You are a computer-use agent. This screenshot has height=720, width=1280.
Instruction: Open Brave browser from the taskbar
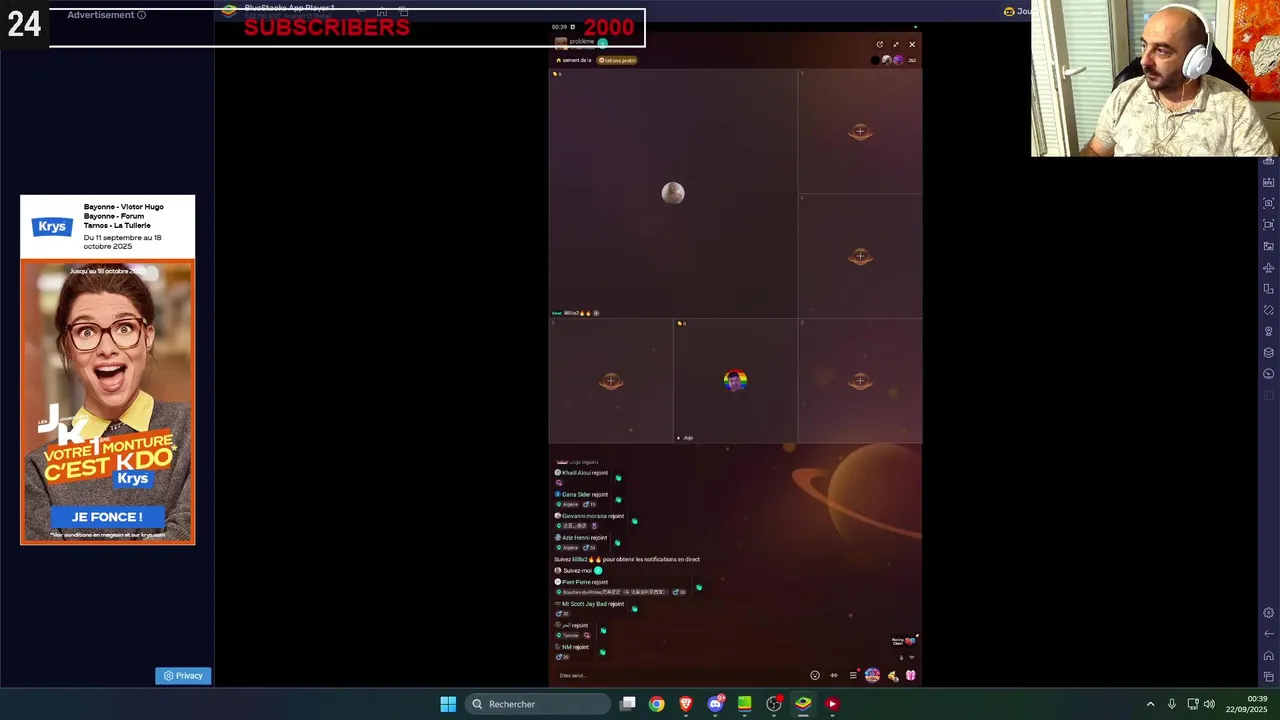686,704
